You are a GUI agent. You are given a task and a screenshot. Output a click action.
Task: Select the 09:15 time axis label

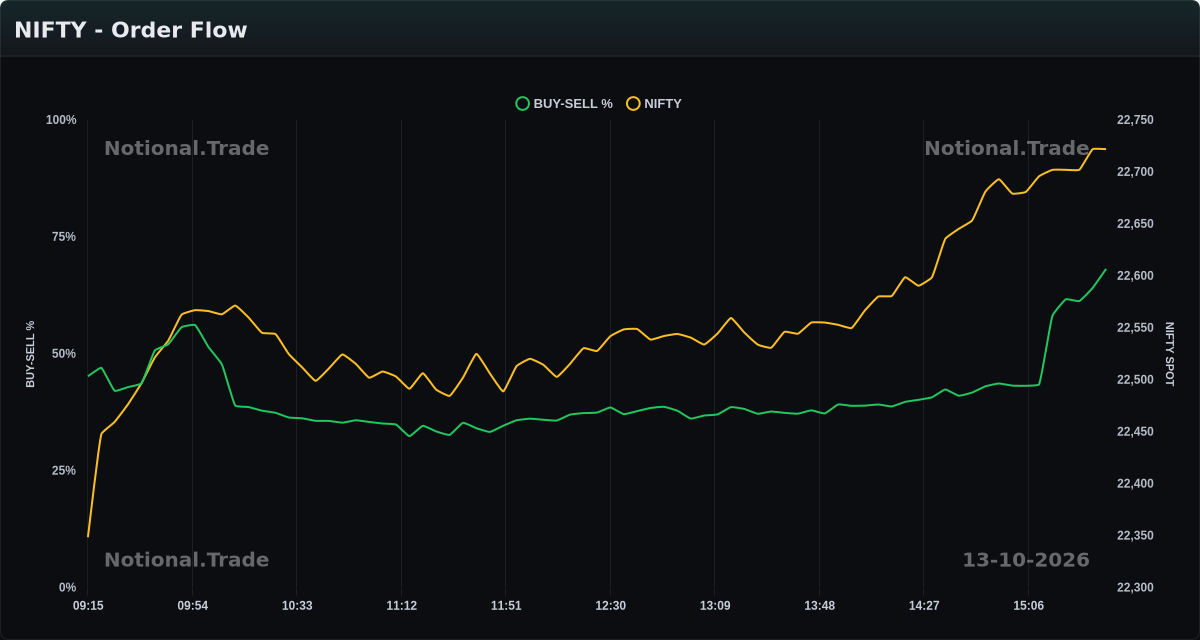pyautogui.click(x=88, y=606)
